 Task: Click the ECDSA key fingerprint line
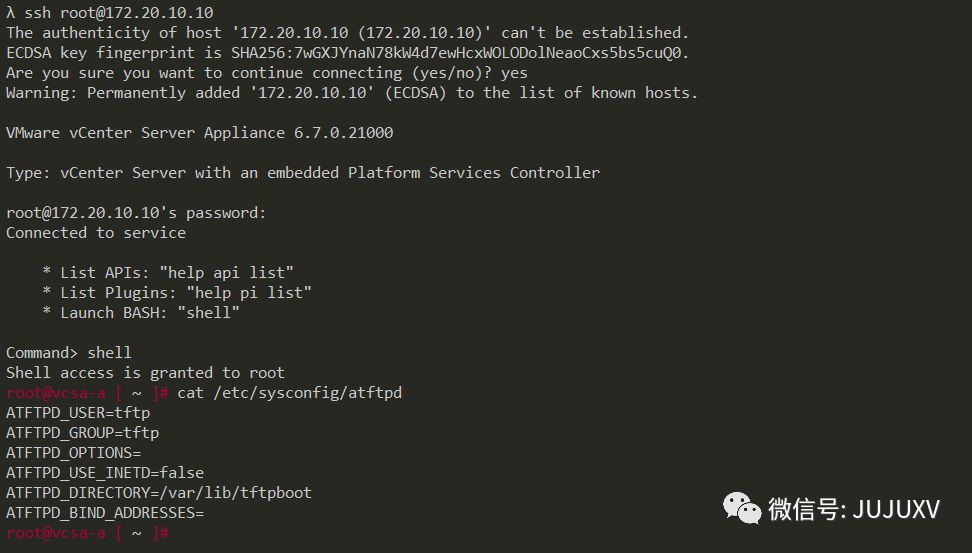[x=348, y=53]
